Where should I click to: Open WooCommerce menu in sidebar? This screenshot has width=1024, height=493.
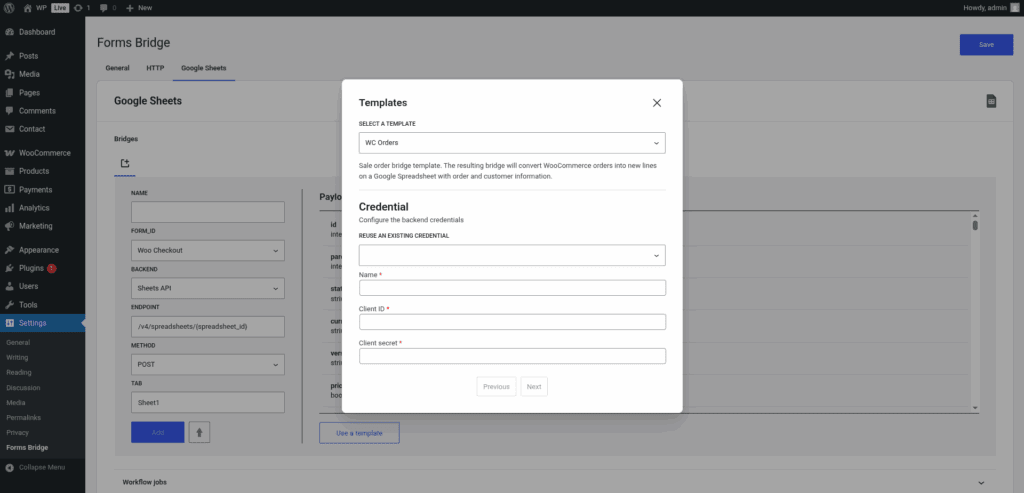tap(42, 153)
